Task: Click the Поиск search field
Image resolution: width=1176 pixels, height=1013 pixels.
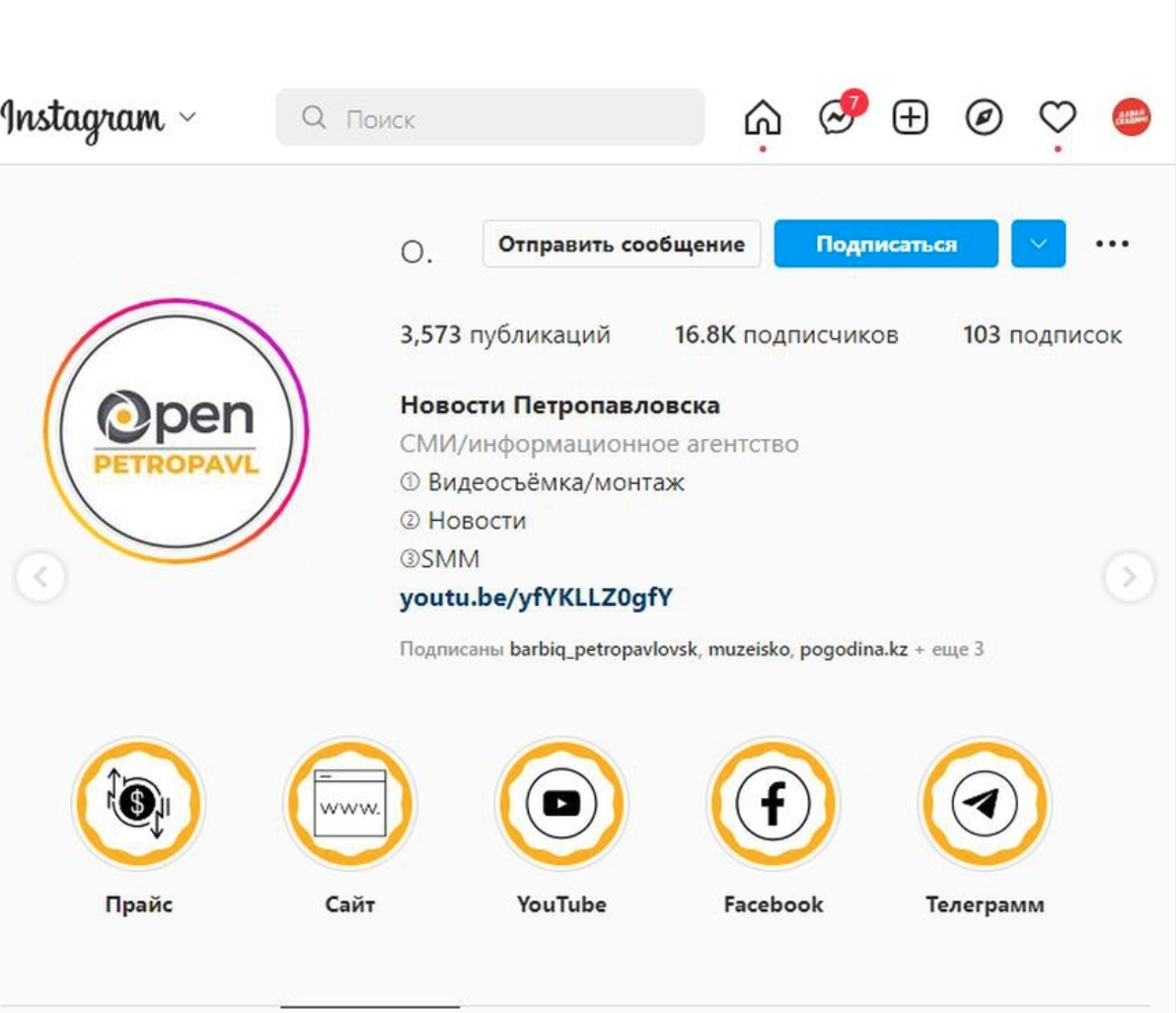Action: click(x=489, y=117)
